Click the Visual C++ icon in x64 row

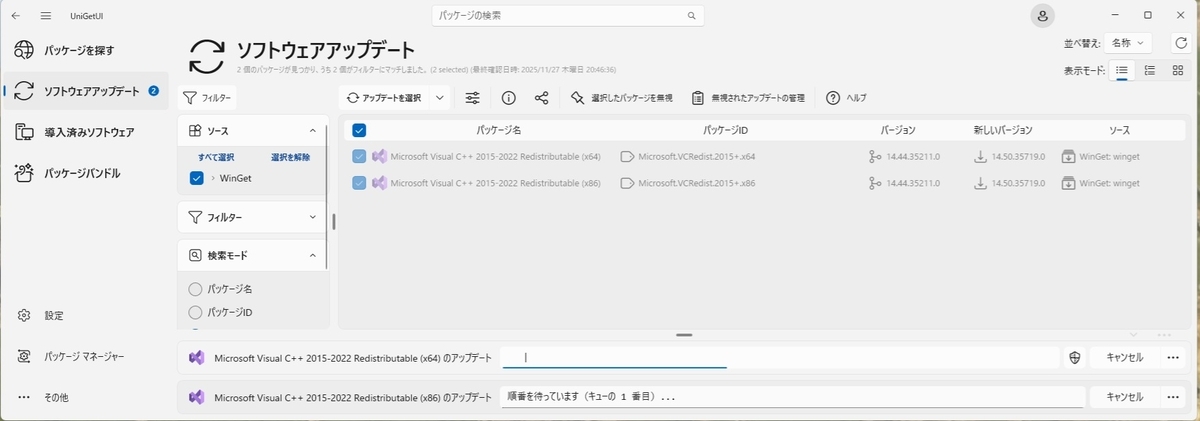[x=379, y=156]
